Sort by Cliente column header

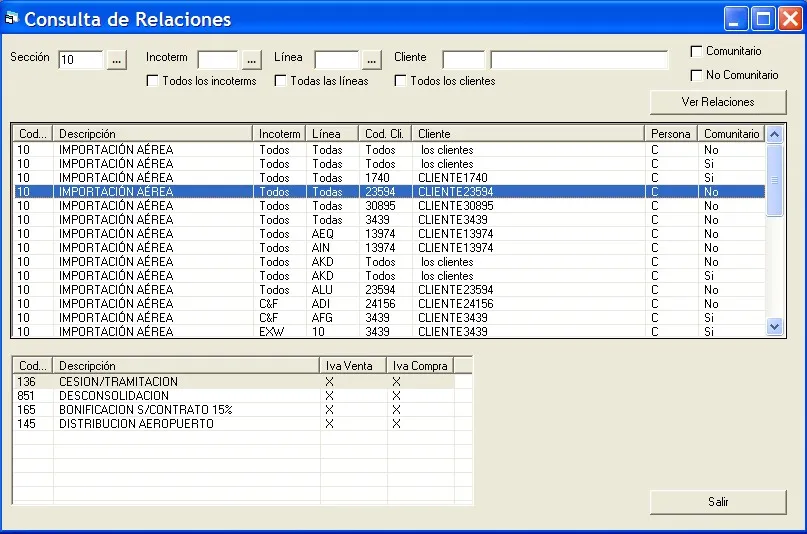[x=528, y=134]
